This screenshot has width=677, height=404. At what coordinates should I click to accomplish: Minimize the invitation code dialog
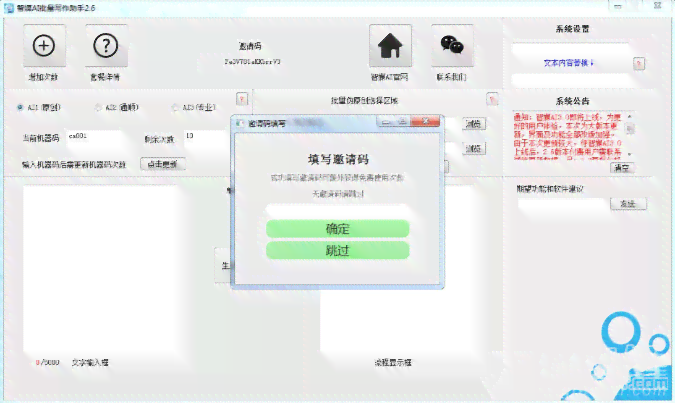click(386, 122)
